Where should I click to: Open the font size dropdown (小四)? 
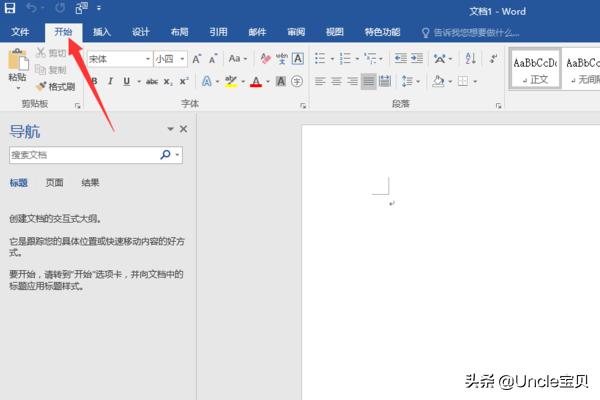pyautogui.click(x=182, y=59)
